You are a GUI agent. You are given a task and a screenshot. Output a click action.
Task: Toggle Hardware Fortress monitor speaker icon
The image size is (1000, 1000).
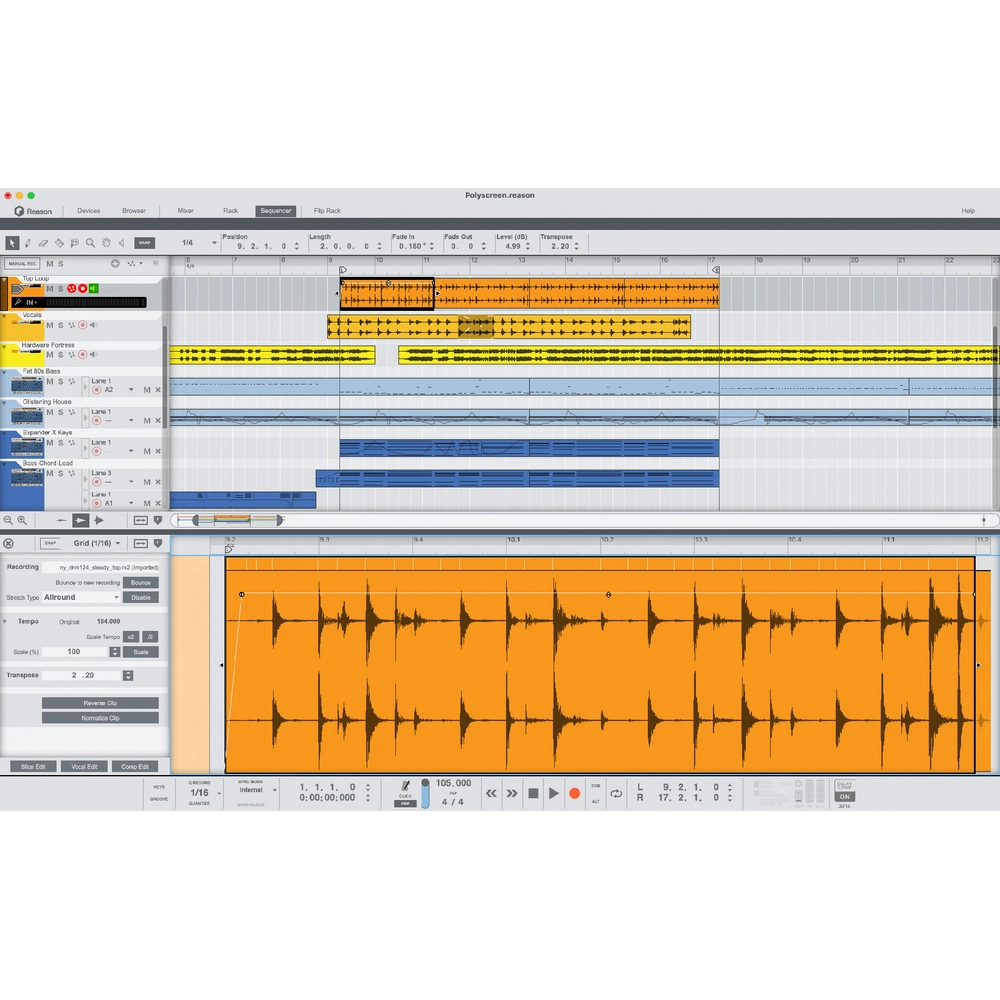94,355
